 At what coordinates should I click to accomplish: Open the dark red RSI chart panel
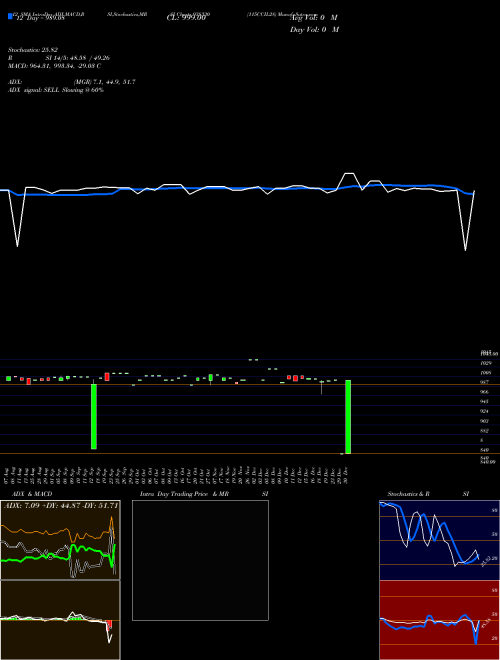pyautogui.click(x=439, y=620)
